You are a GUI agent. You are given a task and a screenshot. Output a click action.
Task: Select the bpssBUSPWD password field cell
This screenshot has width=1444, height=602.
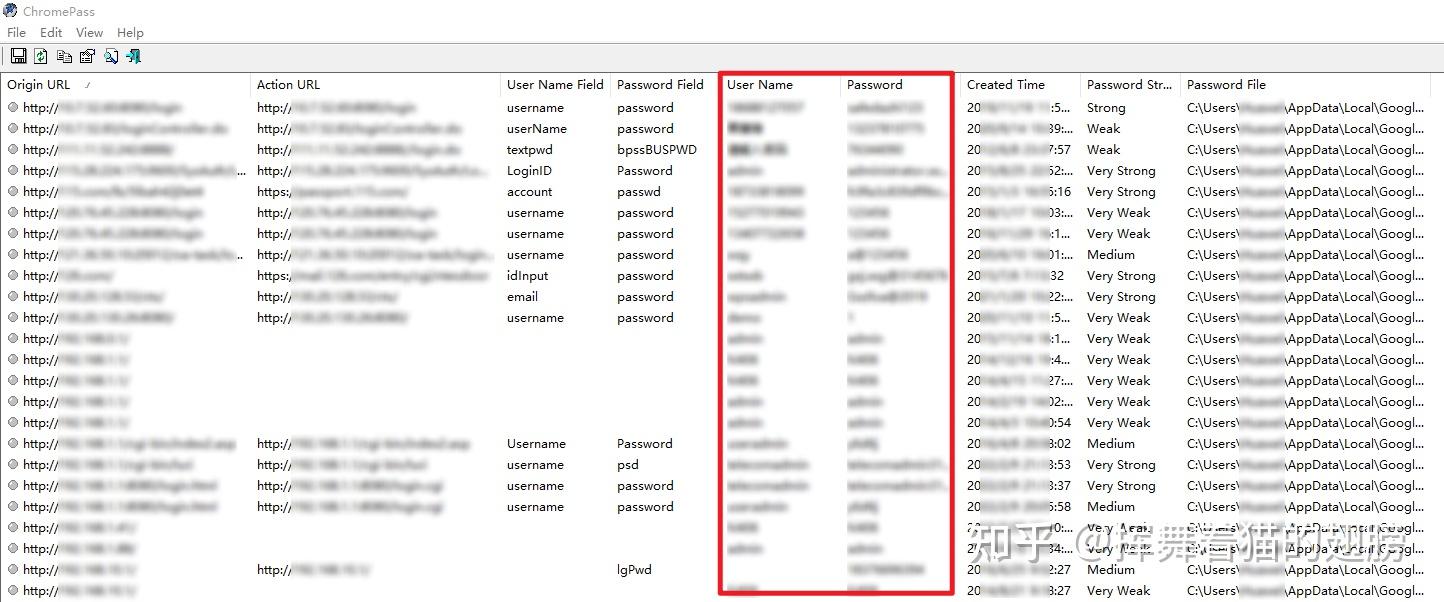[657, 150]
